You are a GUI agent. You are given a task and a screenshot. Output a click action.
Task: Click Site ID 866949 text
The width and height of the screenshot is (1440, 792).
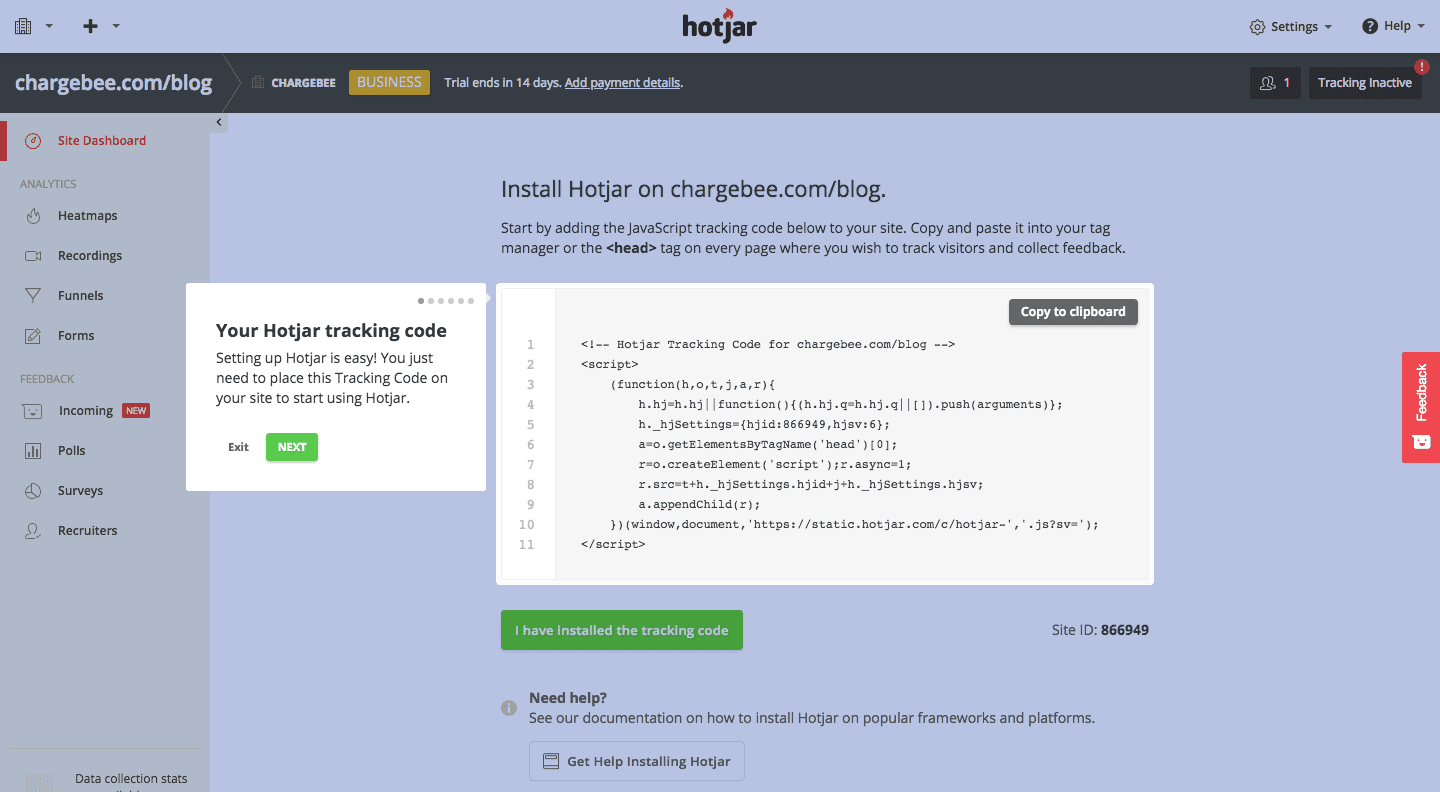(1100, 630)
